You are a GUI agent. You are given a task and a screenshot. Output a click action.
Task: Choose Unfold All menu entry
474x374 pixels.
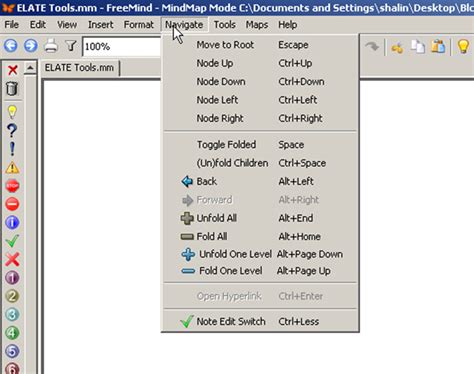[x=260, y=218]
